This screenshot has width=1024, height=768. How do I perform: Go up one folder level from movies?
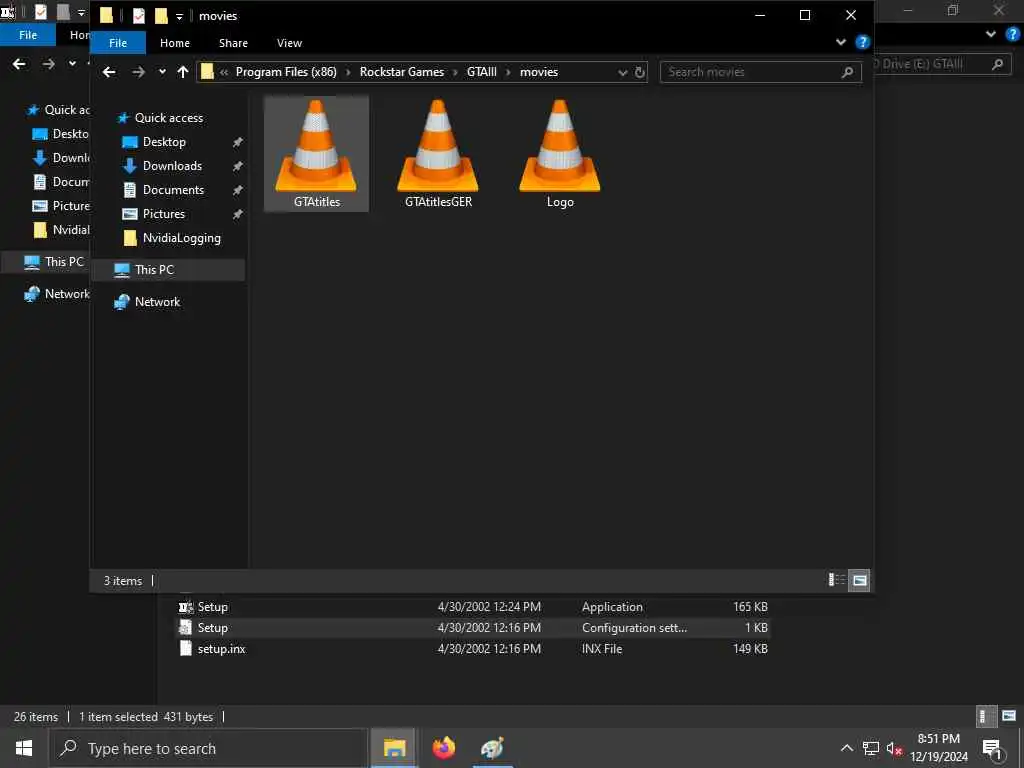tap(183, 72)
